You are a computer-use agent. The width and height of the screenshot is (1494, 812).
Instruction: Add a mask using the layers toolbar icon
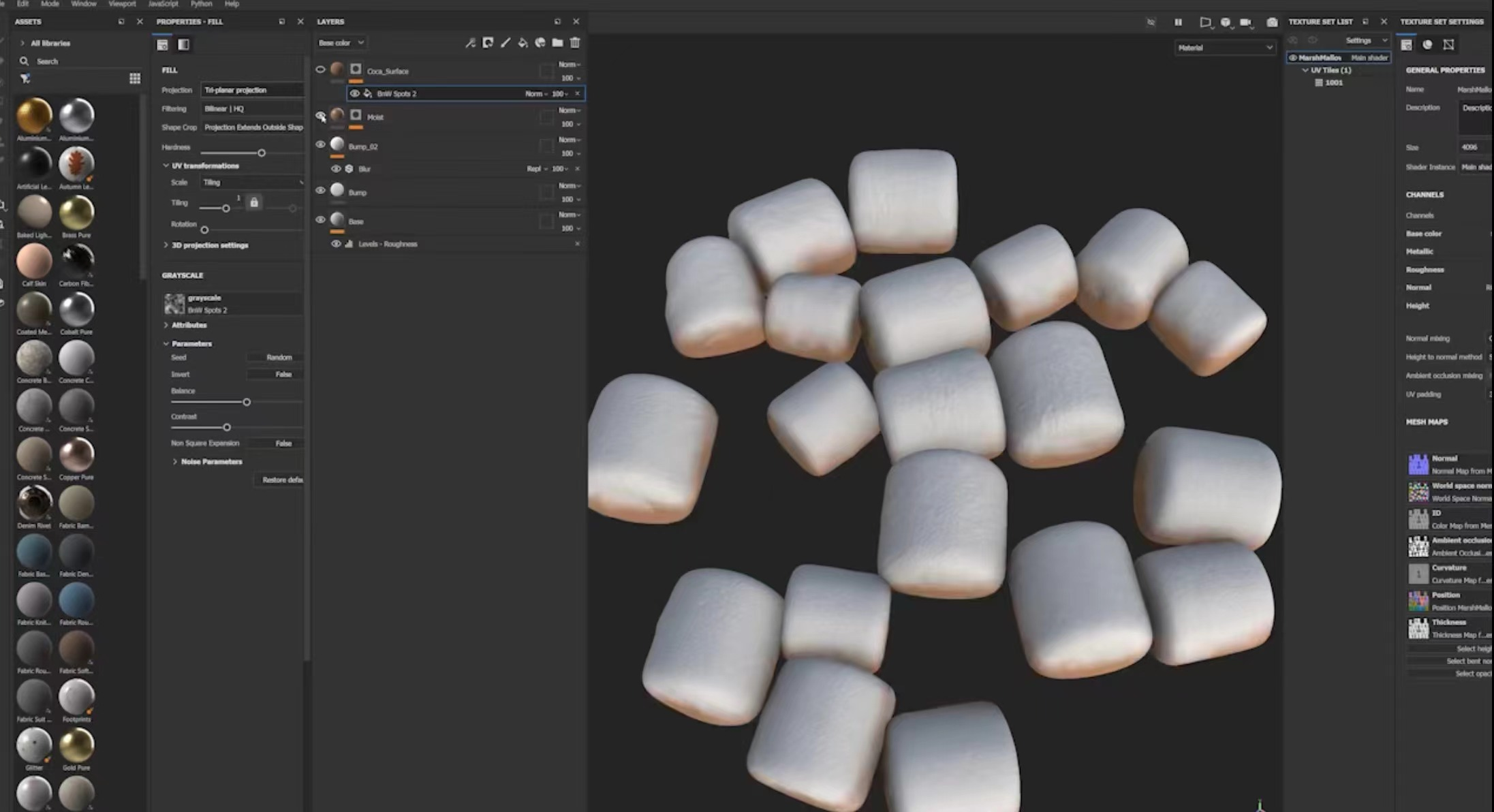pos(488,43)
